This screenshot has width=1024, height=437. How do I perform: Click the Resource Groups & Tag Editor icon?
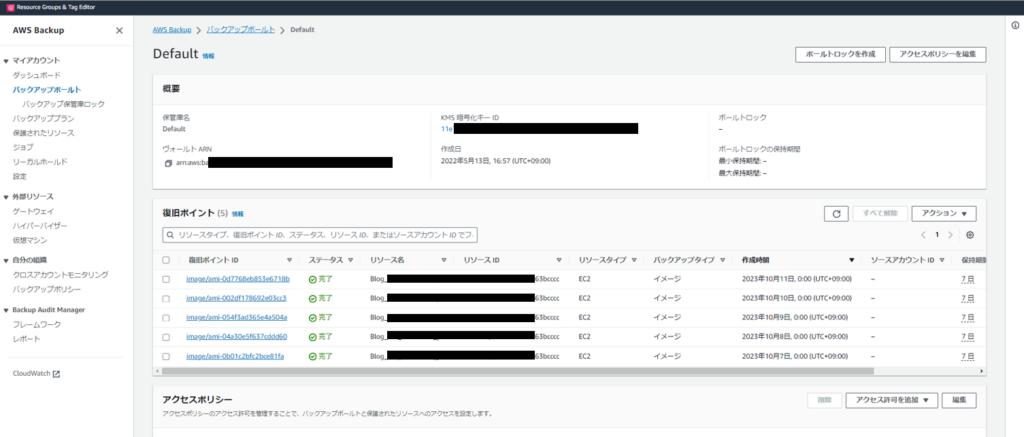[x=10, y=7]
